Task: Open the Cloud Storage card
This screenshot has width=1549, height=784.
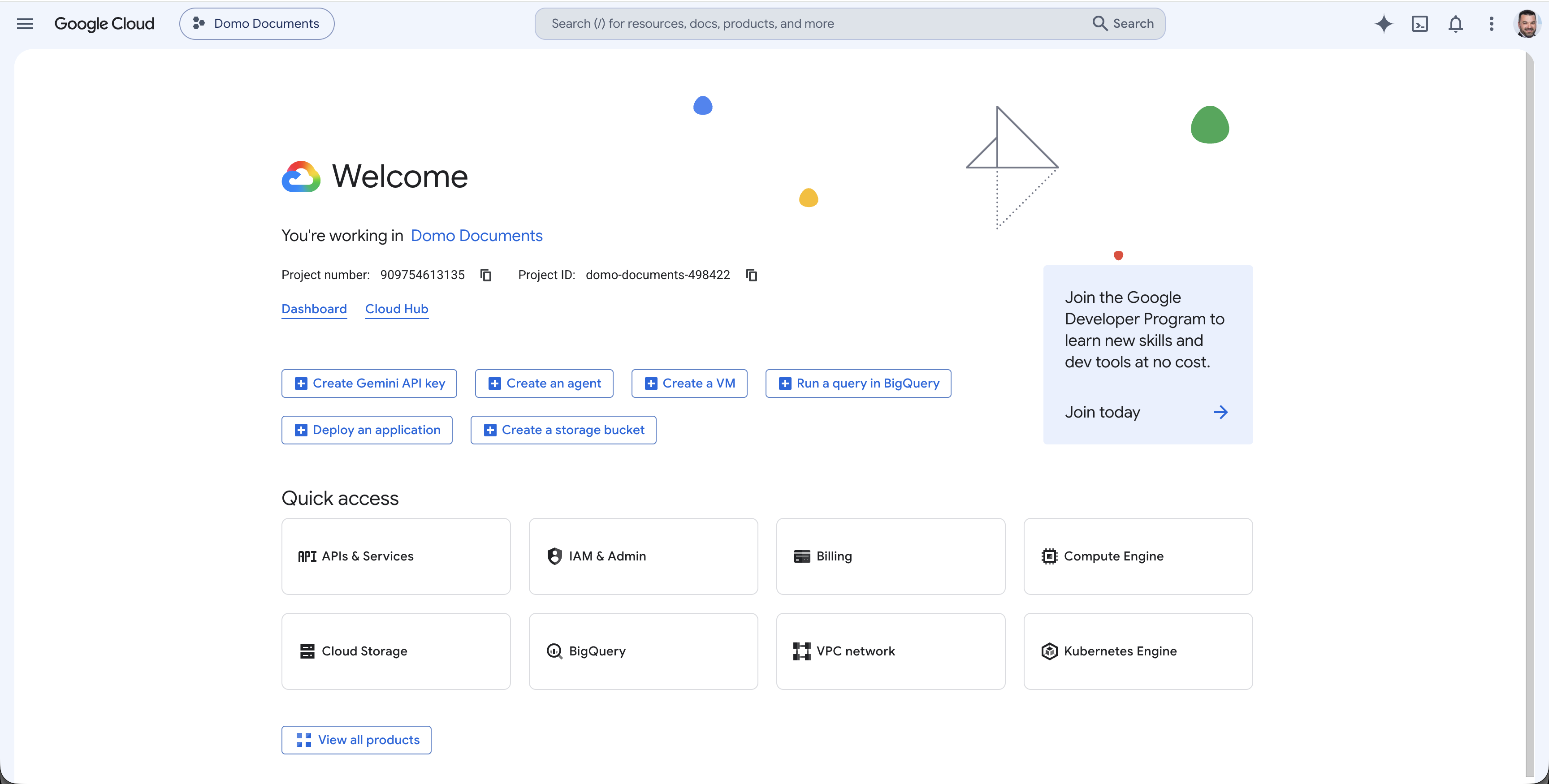Action: point(396,651)
